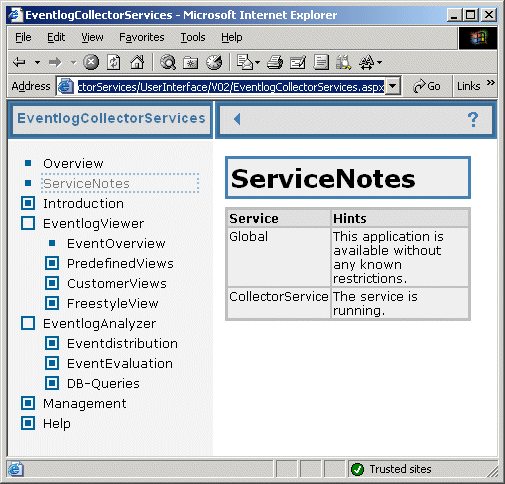Screen dimensions: 505x484
Task: Expand the Management tree node
Action: pyautogui.click(x=28, y=403)
